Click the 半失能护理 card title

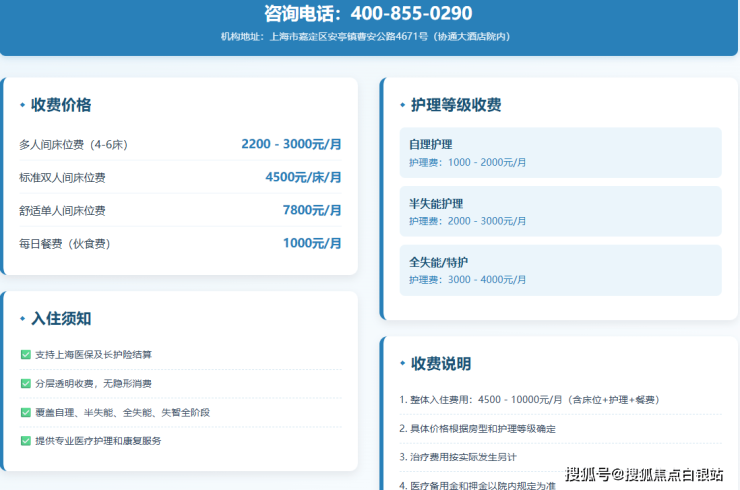click(436, 203)
